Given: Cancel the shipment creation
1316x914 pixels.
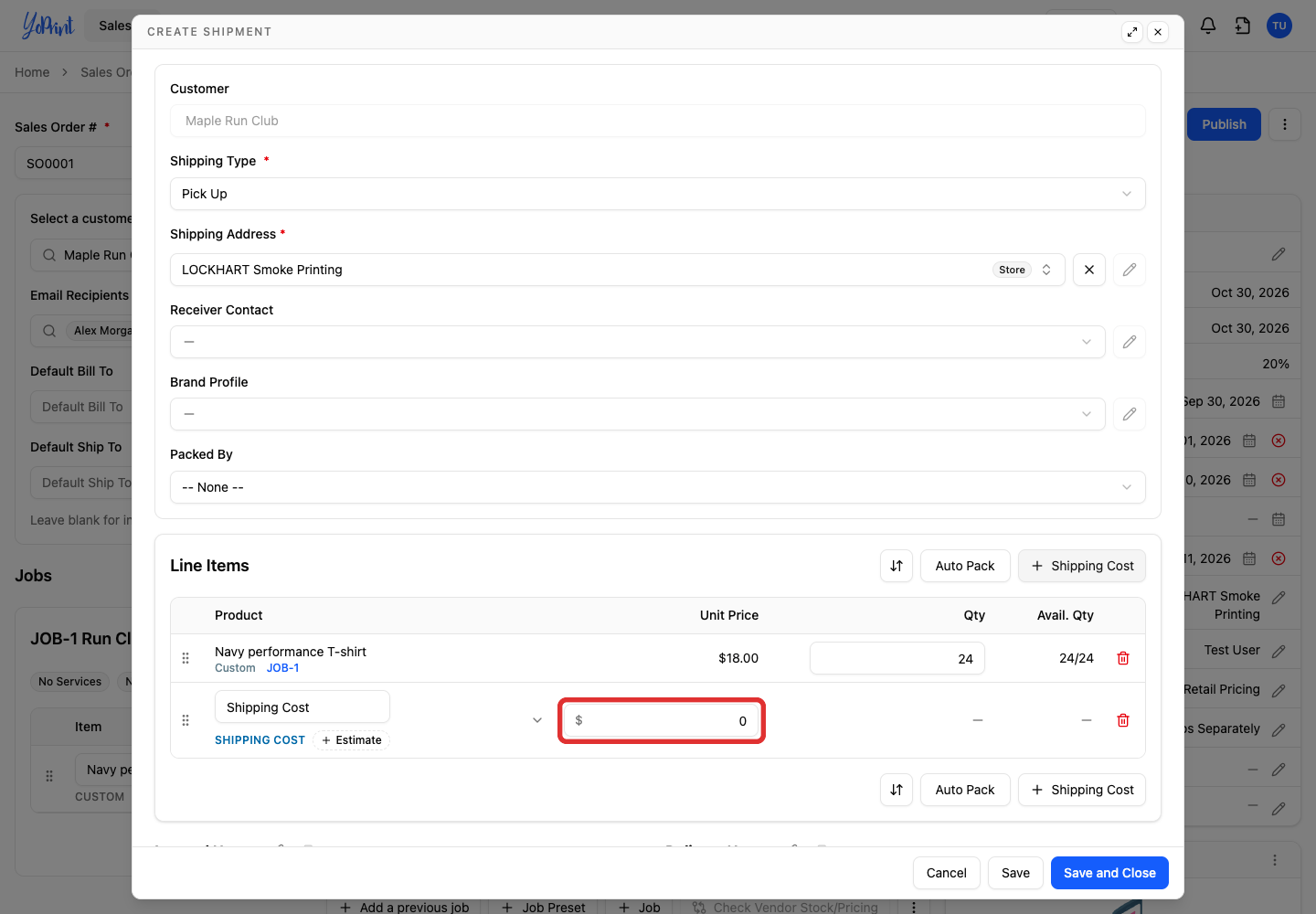Looking at the screenshot, I should coord(947,873).
